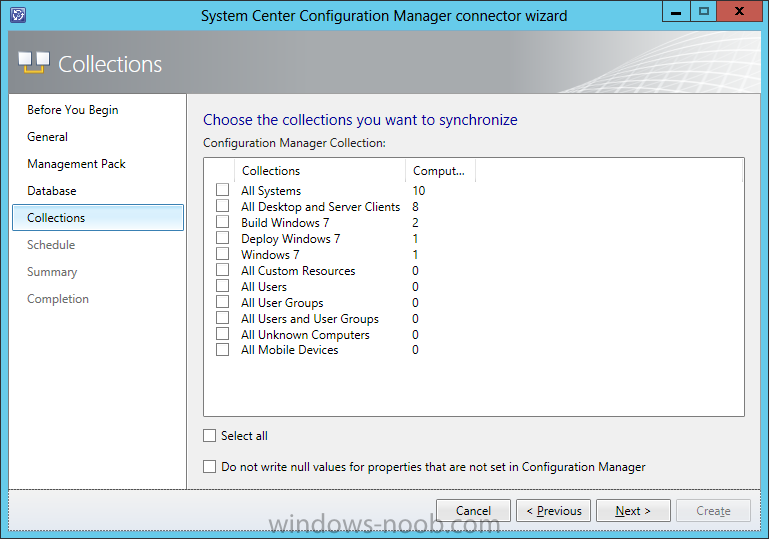This screenshot has width=769, height=539.
Task: Click the count 8 for Desktop clients
Action: click(x=415, y=206)
